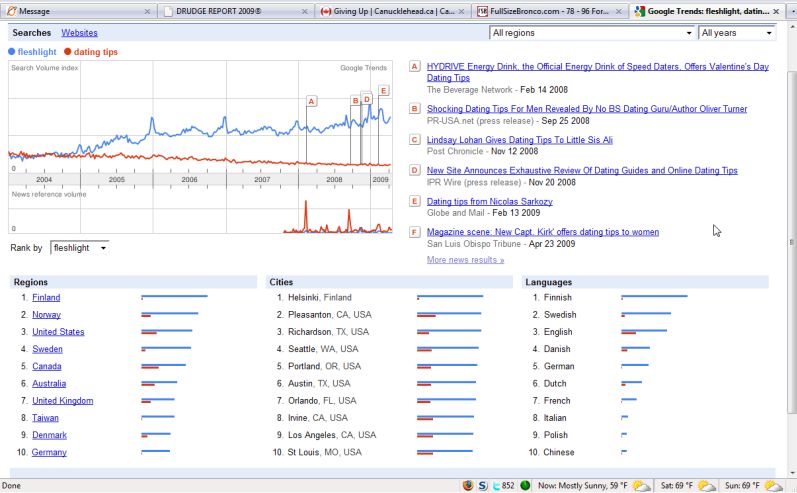Image resolution: width=797 pixels, height=493 pixels.
Task: Click the Now Mostly Sunny weather icon
Action: point(641,486)
